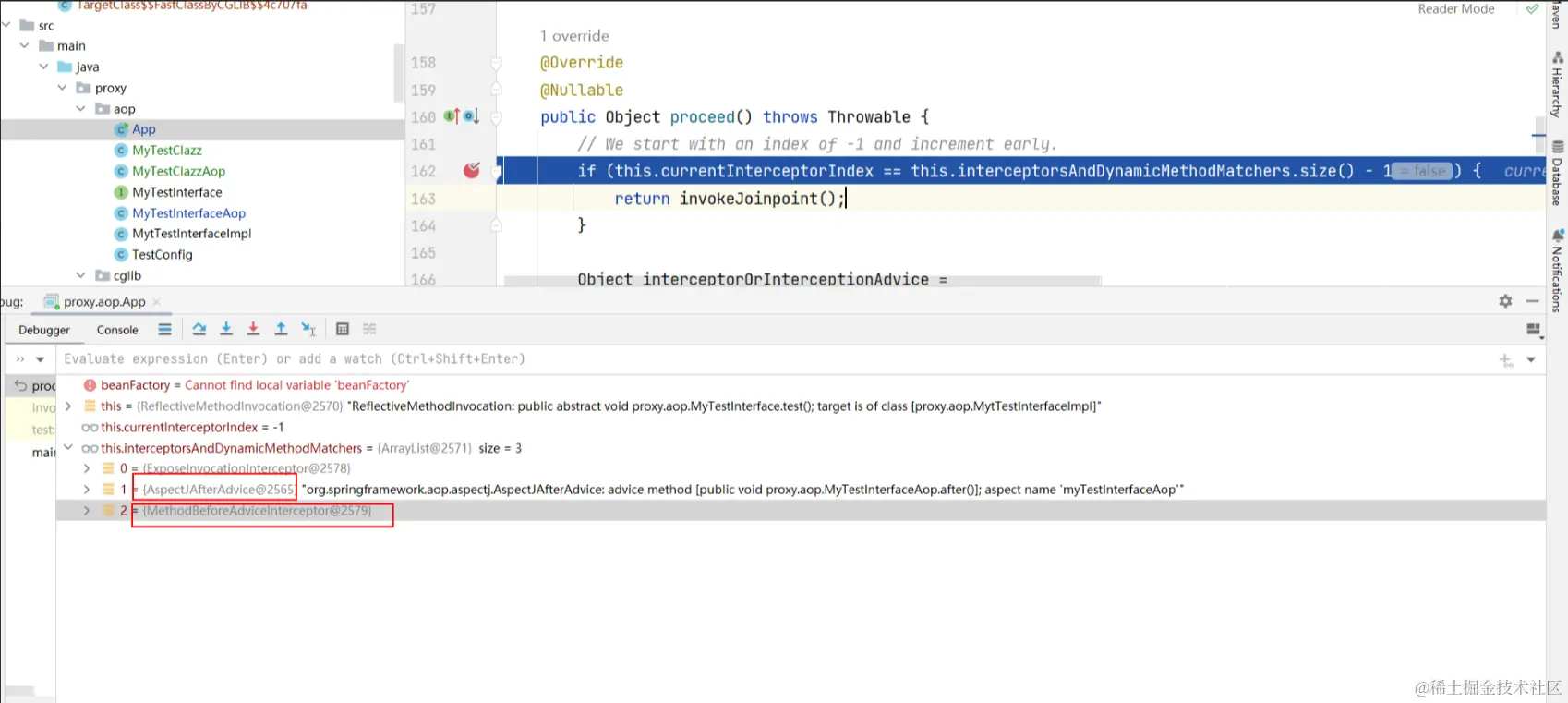This screenshot has width=1568, height=703.
Task: Select the proxy.aop.App debug session tab
Action: coord(104,301)
